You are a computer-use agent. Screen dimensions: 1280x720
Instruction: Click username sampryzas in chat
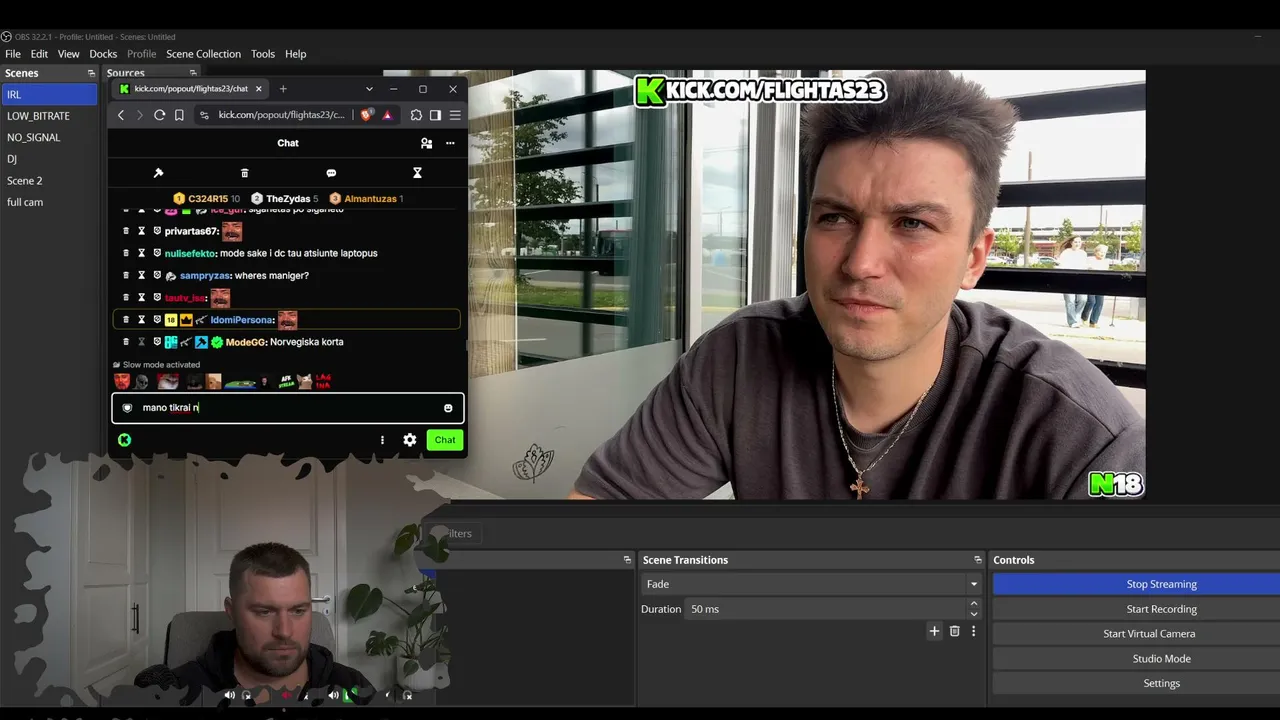203,275
